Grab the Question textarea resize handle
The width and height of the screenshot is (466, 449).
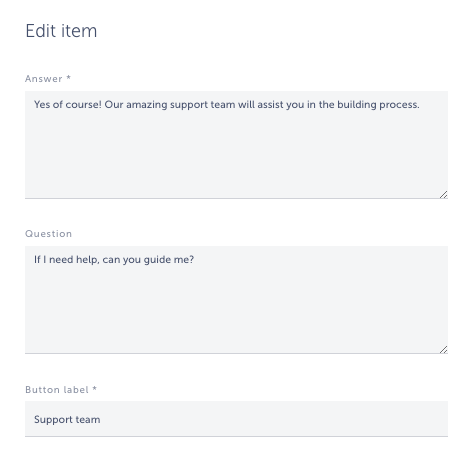(443, 350)
